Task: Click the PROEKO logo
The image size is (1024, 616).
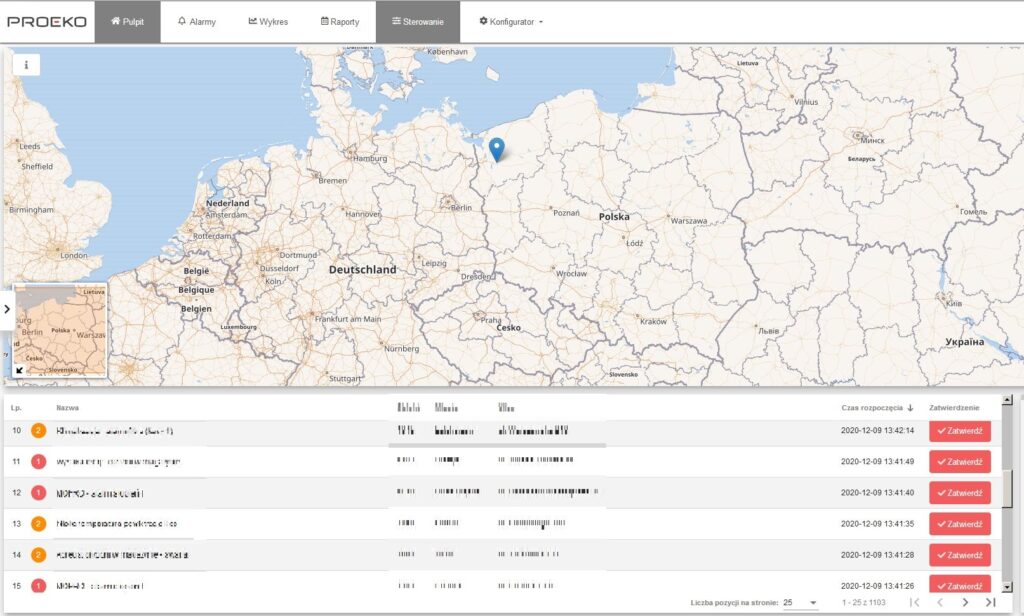Action: pos(47,21)
